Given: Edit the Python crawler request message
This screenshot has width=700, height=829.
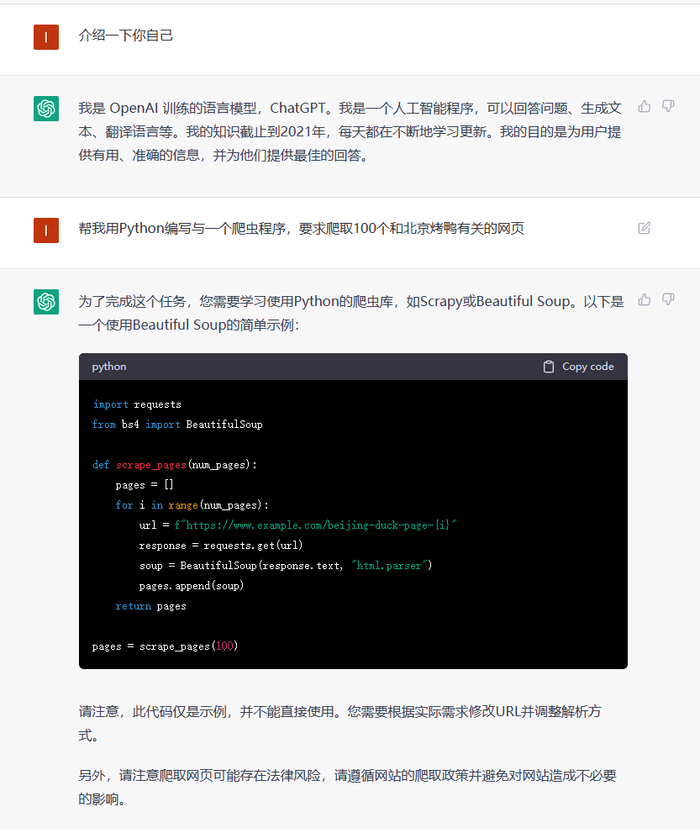Looking at the screenshot, I should coord(644,228).
